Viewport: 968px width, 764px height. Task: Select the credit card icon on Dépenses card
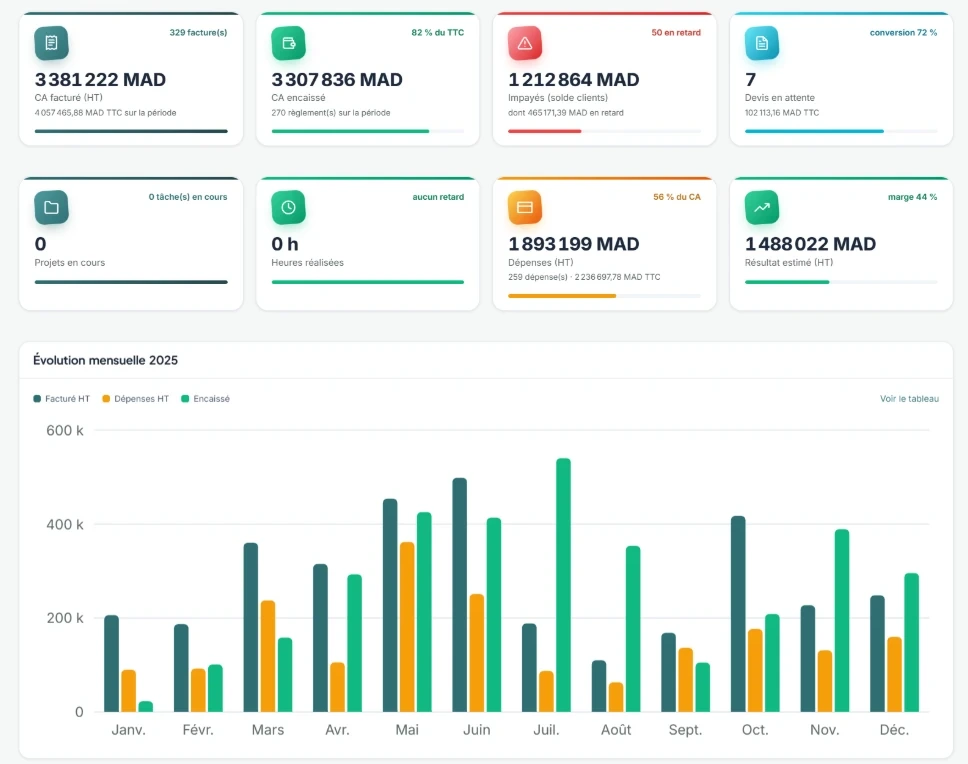(x=525, y=207)
